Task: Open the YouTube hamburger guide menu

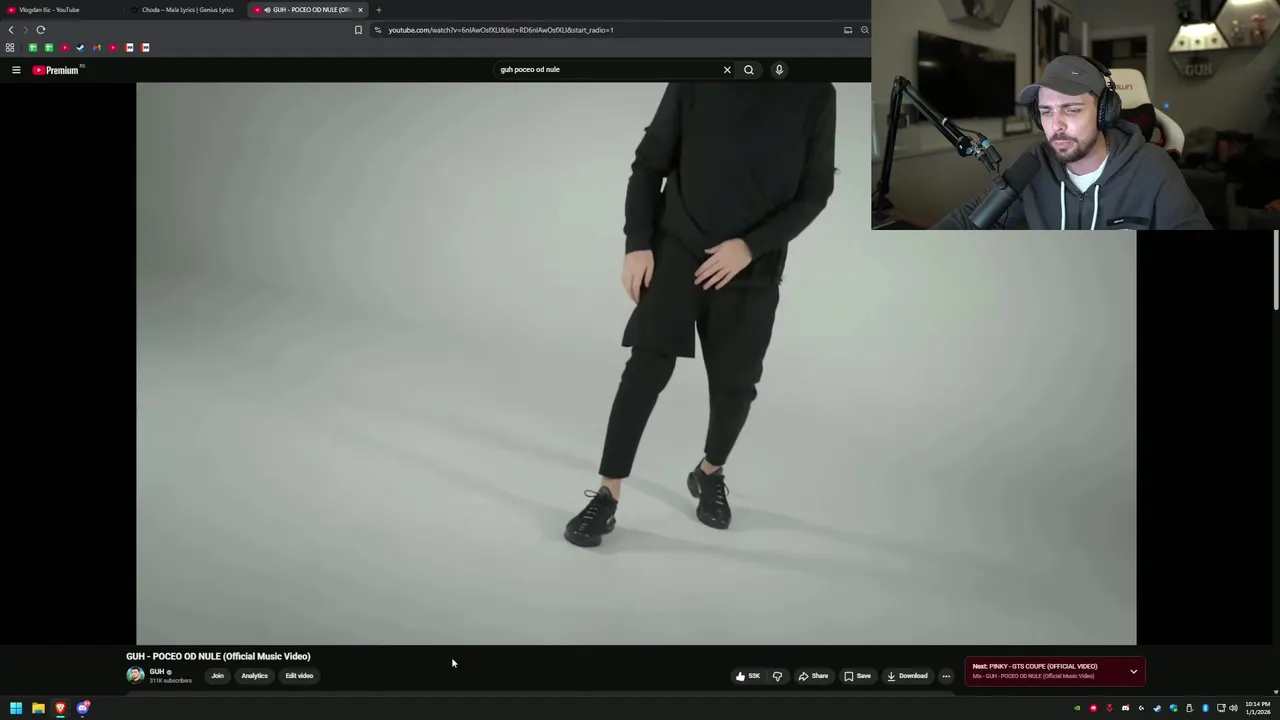Action: click(x=16, y=70)
